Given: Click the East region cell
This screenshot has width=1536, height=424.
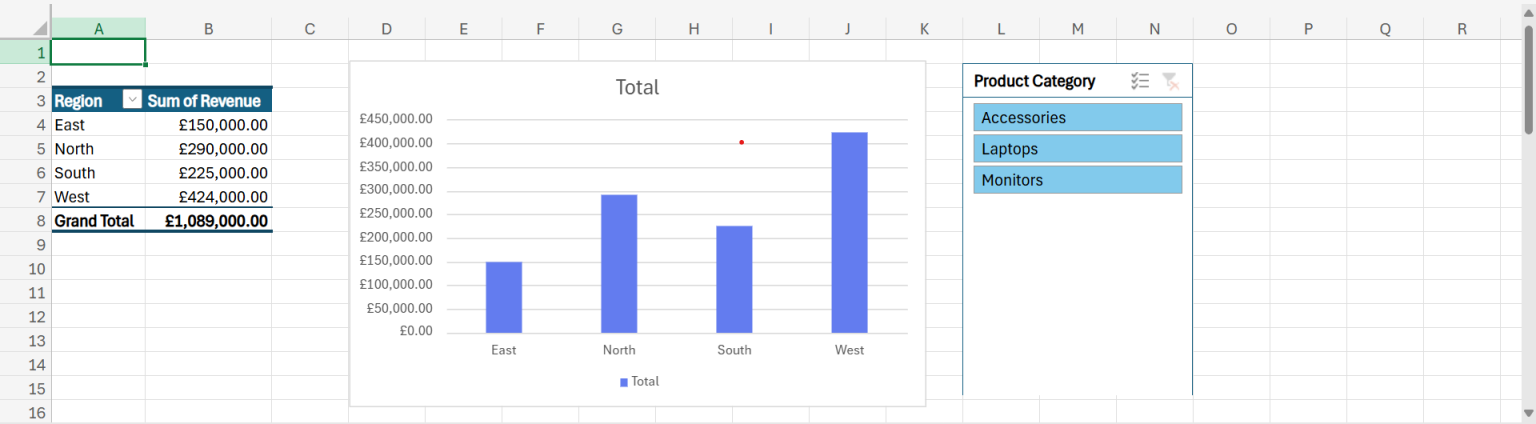Looking at the screenshot, I should tap(98, 125).
